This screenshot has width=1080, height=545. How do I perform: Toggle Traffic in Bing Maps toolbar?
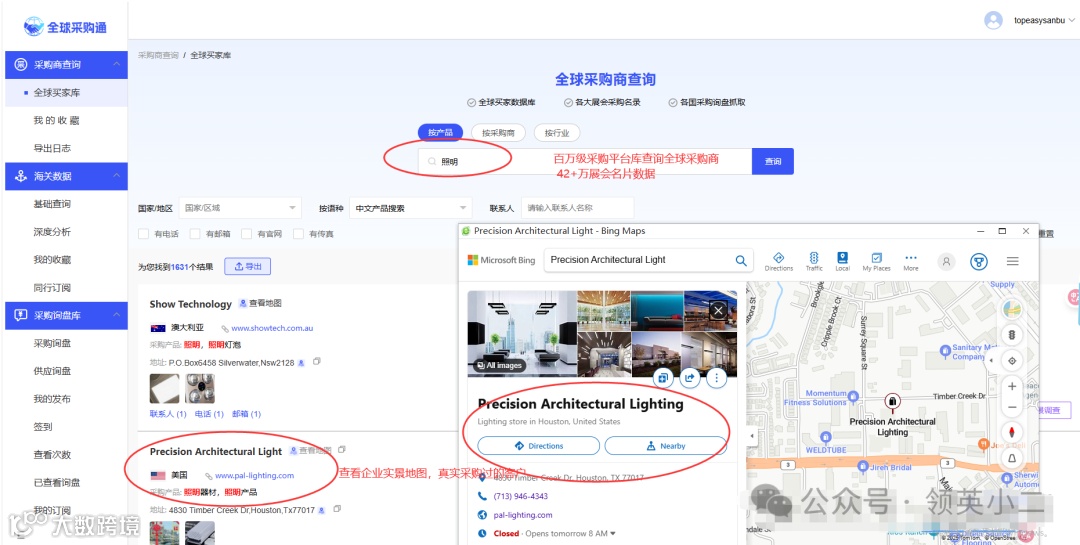pos(814,261)
